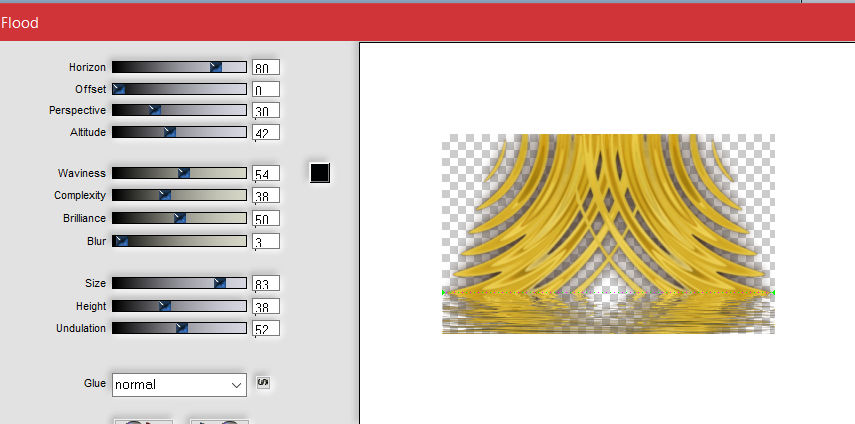
Task: Click the small icon beside the Glue dropdown
Action: click(263, 383)
